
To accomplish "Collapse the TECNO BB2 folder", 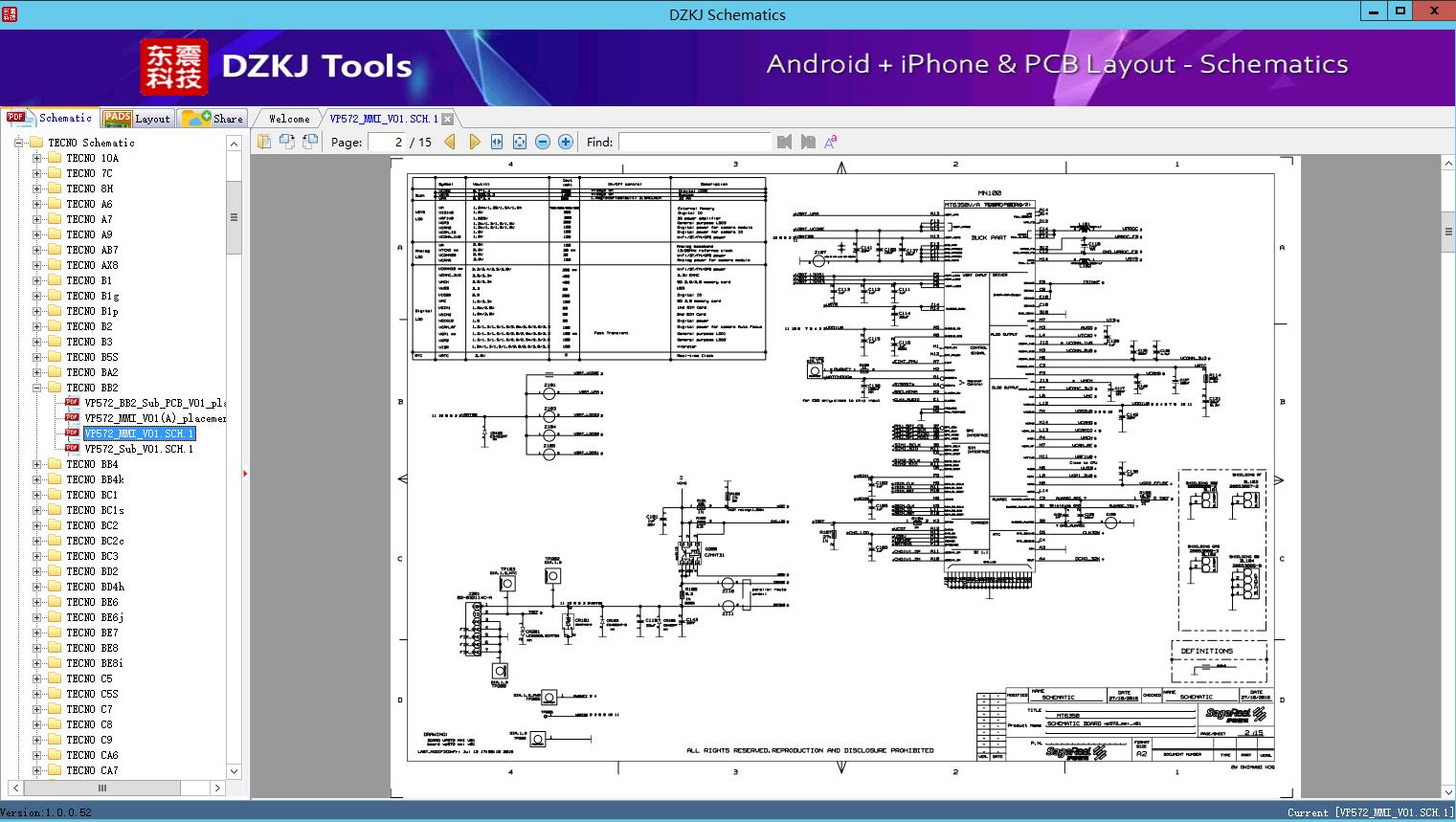I will click(37, 388).
